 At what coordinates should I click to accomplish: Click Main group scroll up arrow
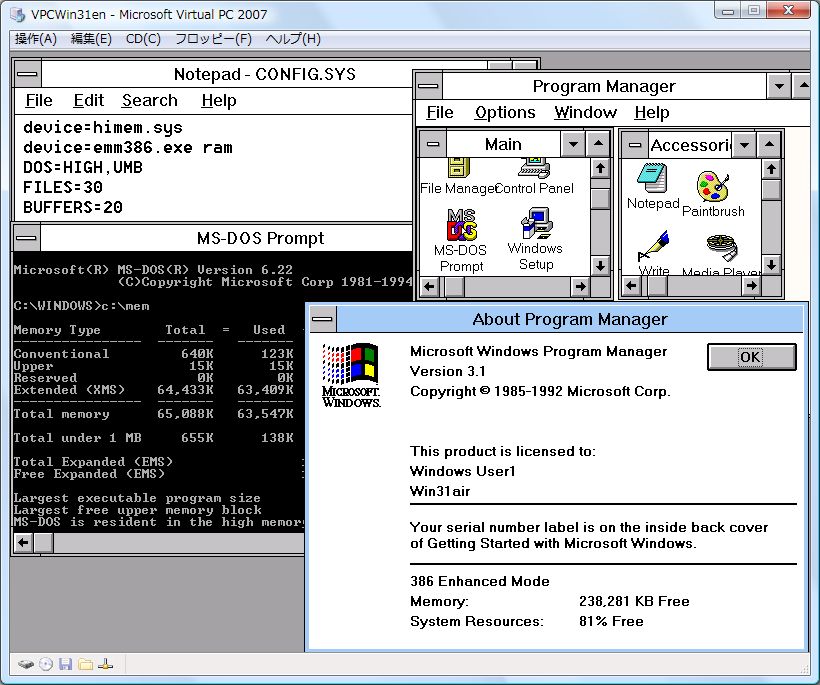(600, 168)
